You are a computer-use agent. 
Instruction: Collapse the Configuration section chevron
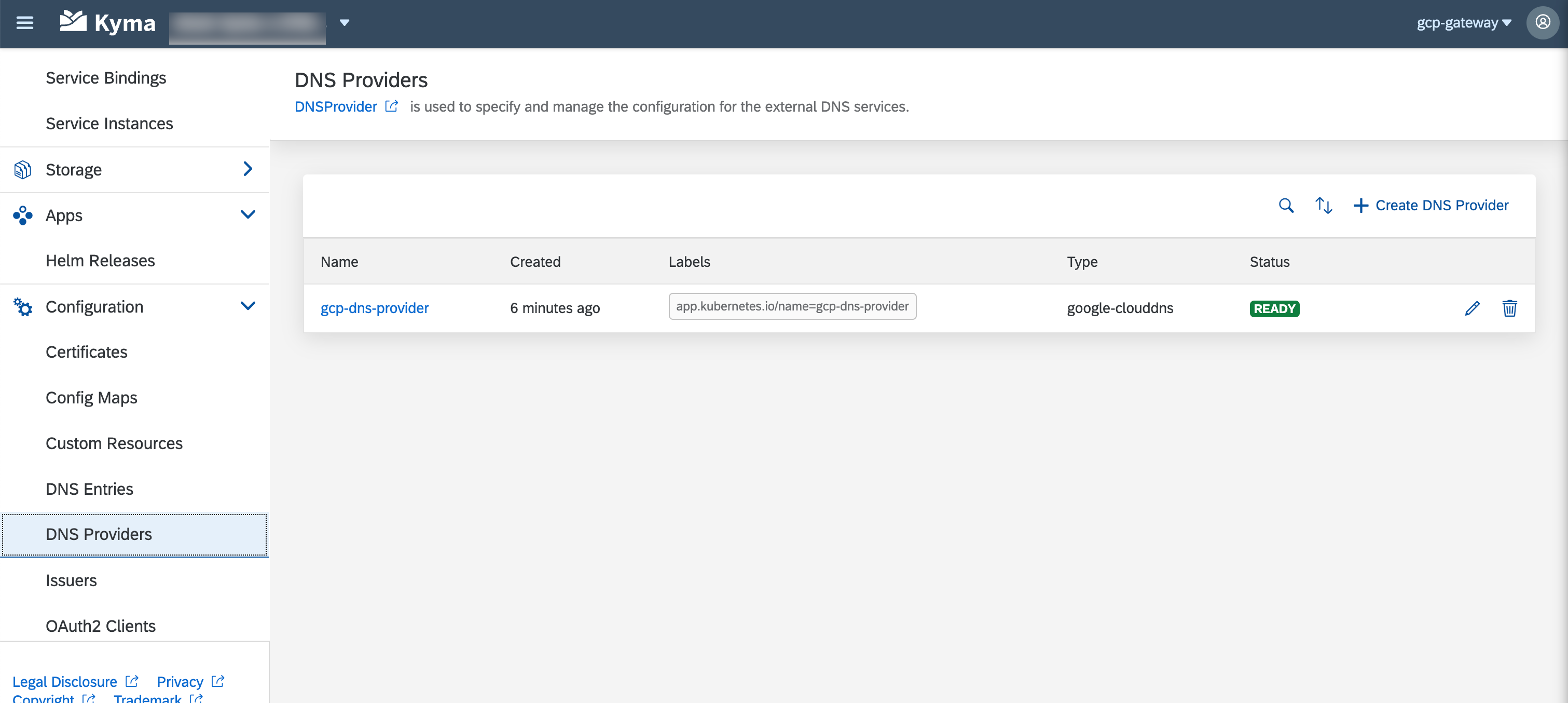coord(247,306)
